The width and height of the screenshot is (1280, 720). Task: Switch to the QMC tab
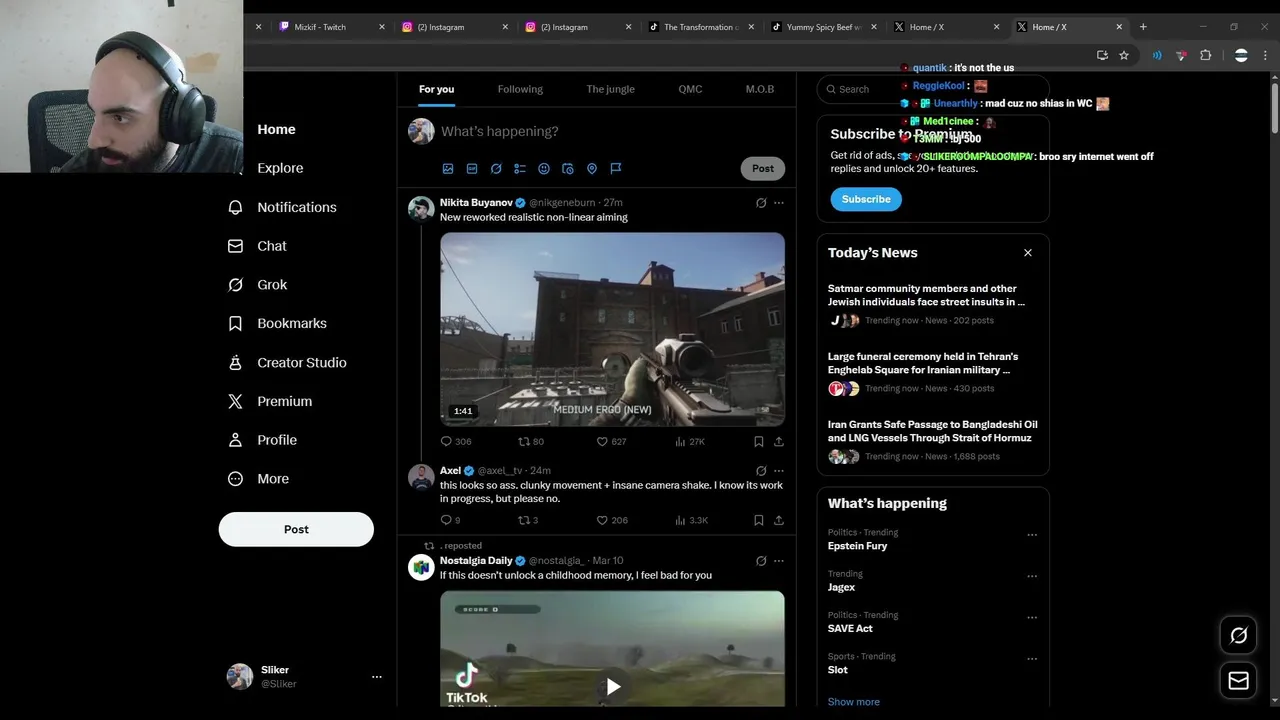(x=690, y=89)
